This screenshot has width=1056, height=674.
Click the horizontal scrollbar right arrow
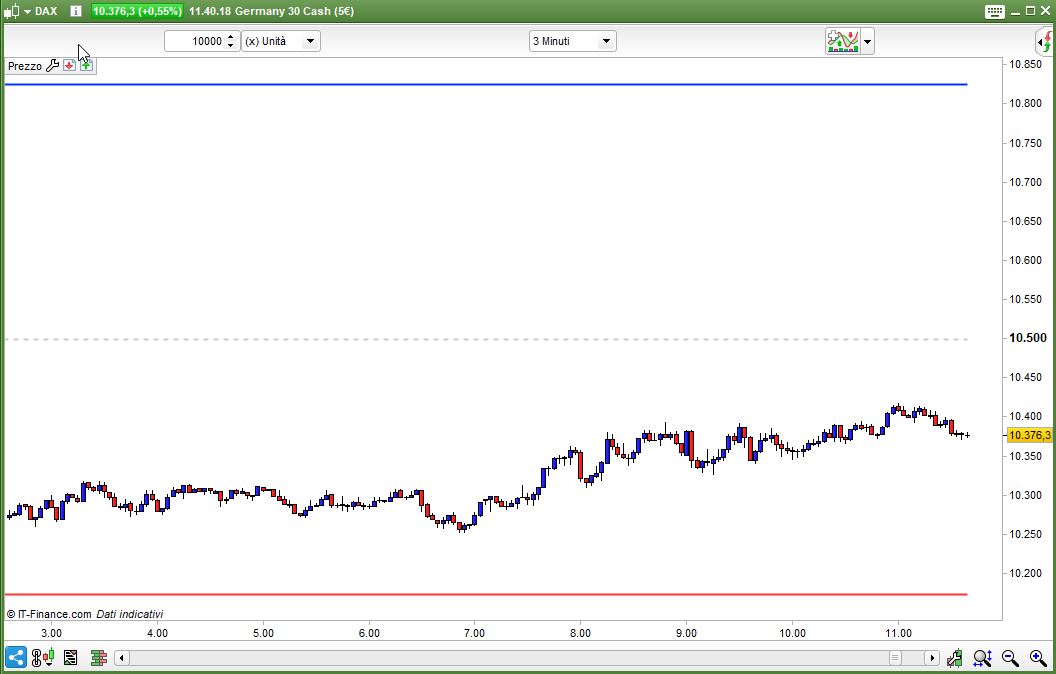(932, 658)
